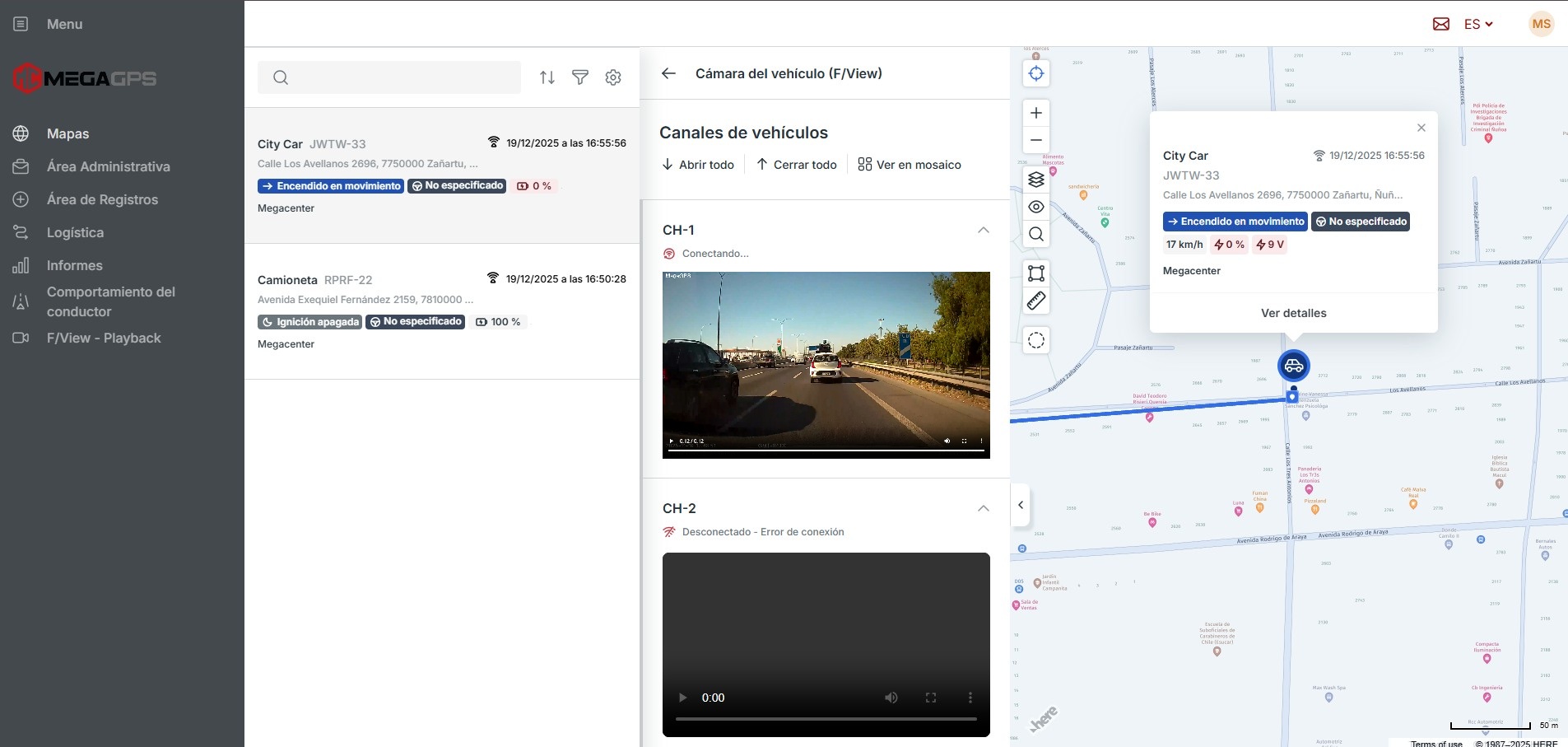Click Ver en mosaico button
The width and height of the screenshot is (1568, 747).
tap(910, 165)
